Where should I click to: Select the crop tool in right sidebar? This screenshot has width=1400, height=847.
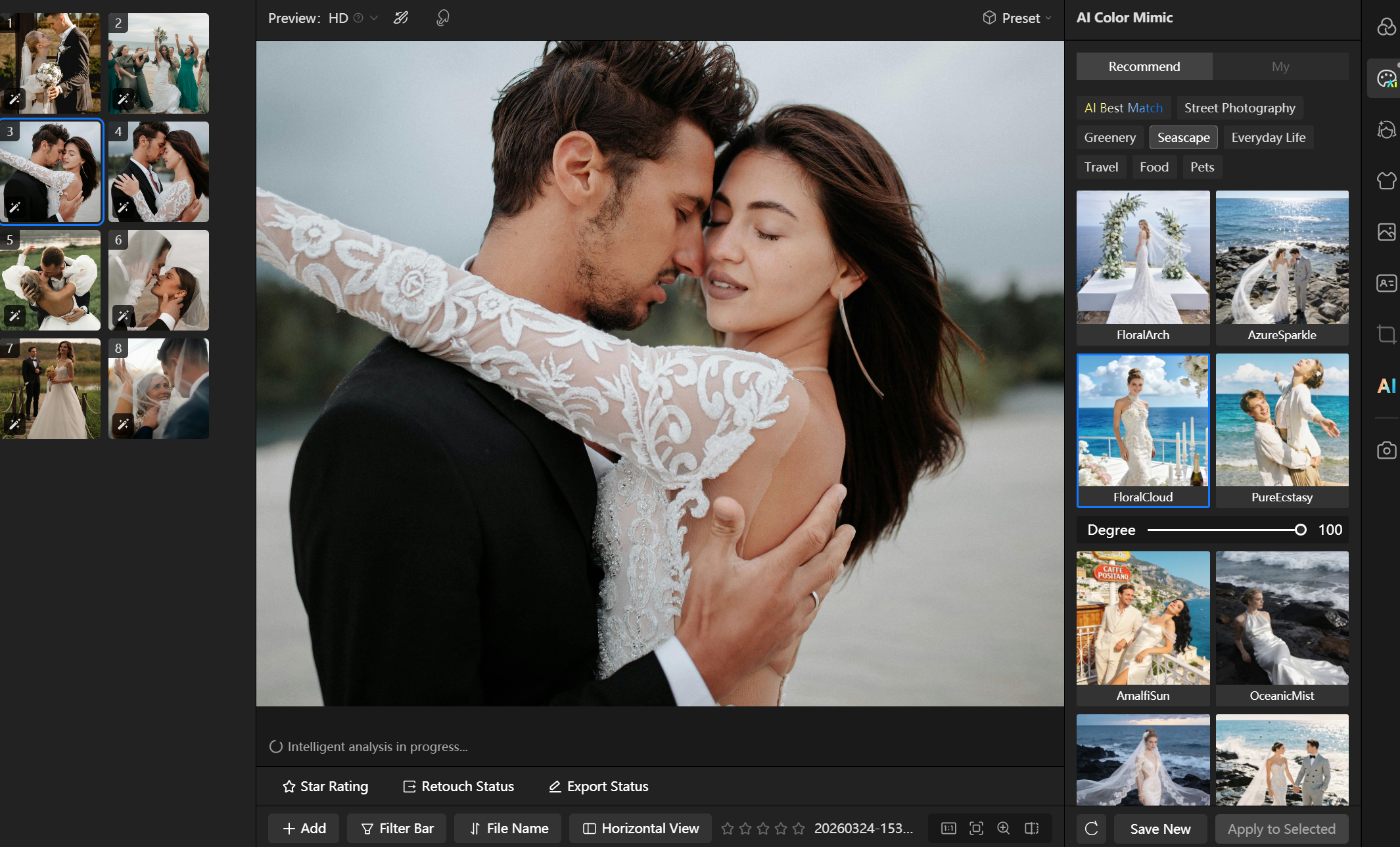tap(1386, 334)
